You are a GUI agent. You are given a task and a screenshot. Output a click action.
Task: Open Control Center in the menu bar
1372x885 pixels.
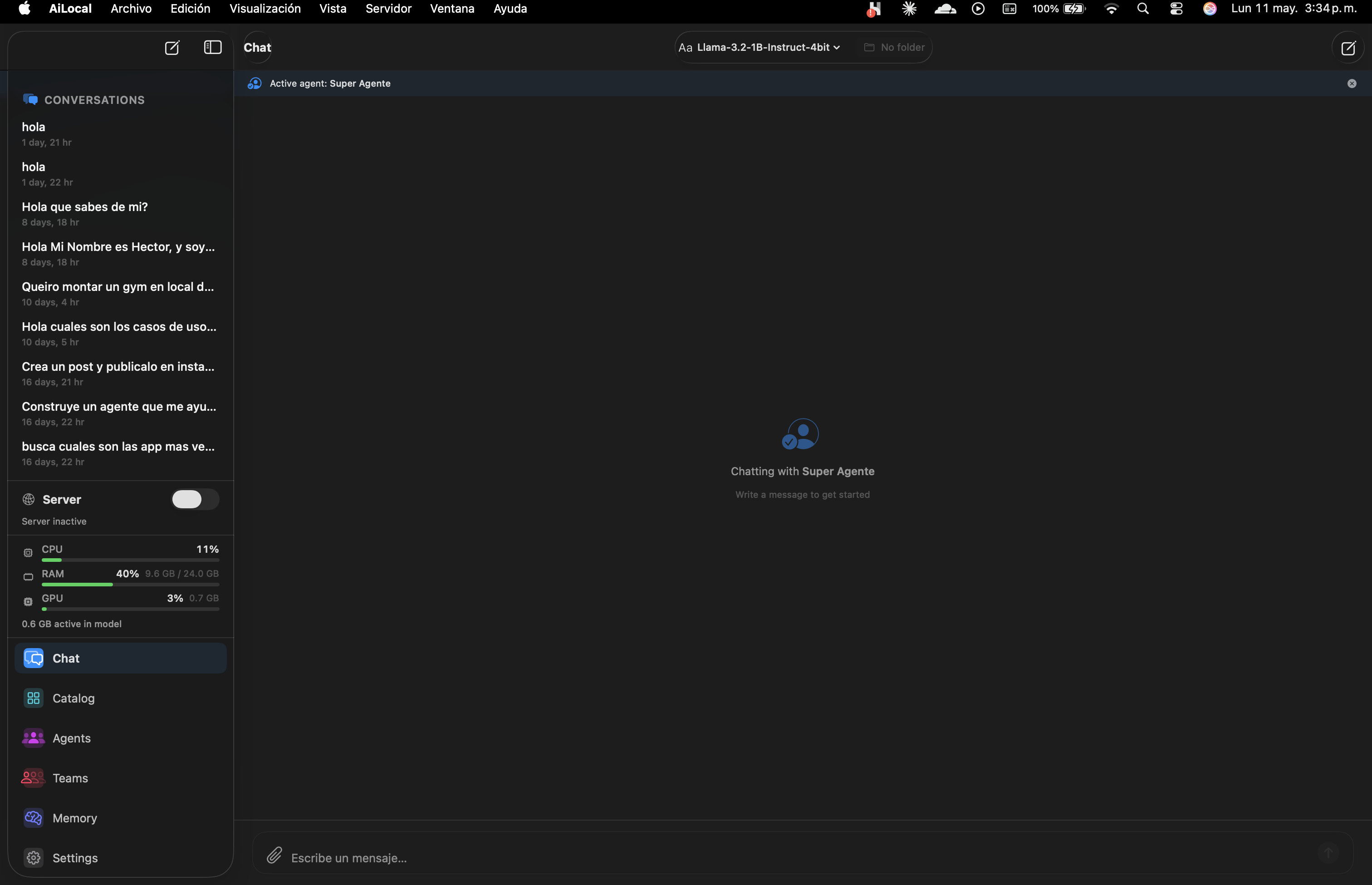point(1176,9)
